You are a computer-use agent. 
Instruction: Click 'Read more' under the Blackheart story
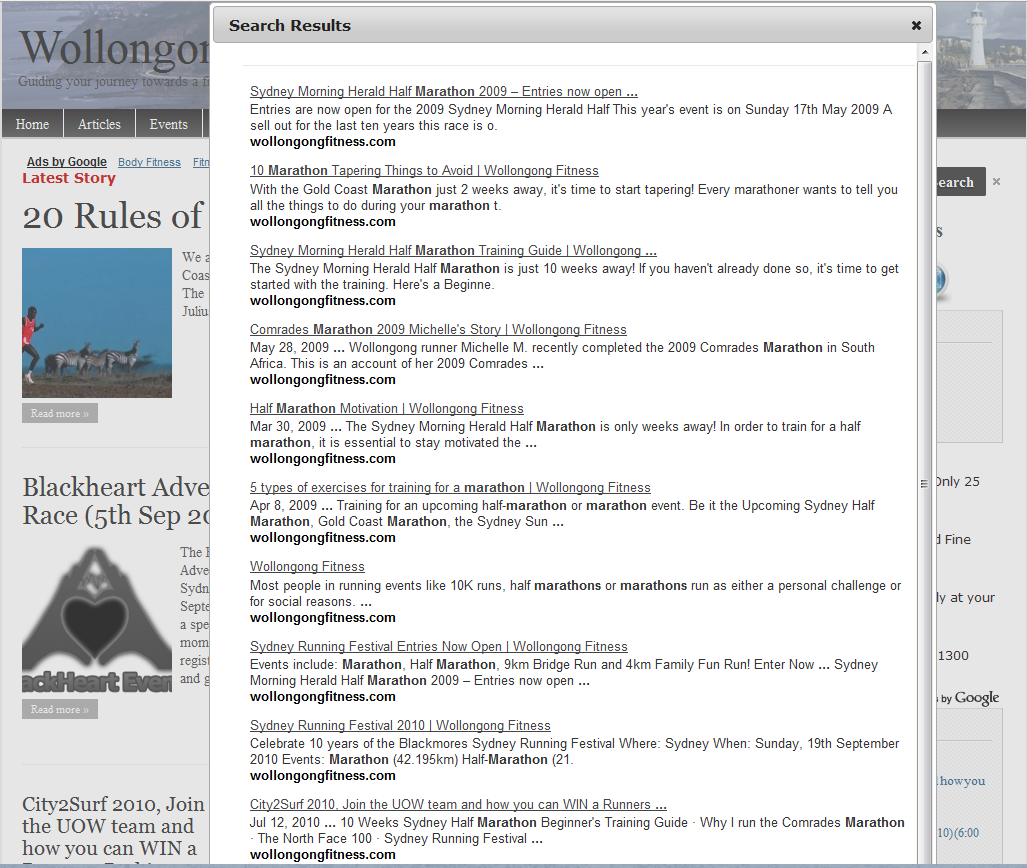[x=59, y=710]
